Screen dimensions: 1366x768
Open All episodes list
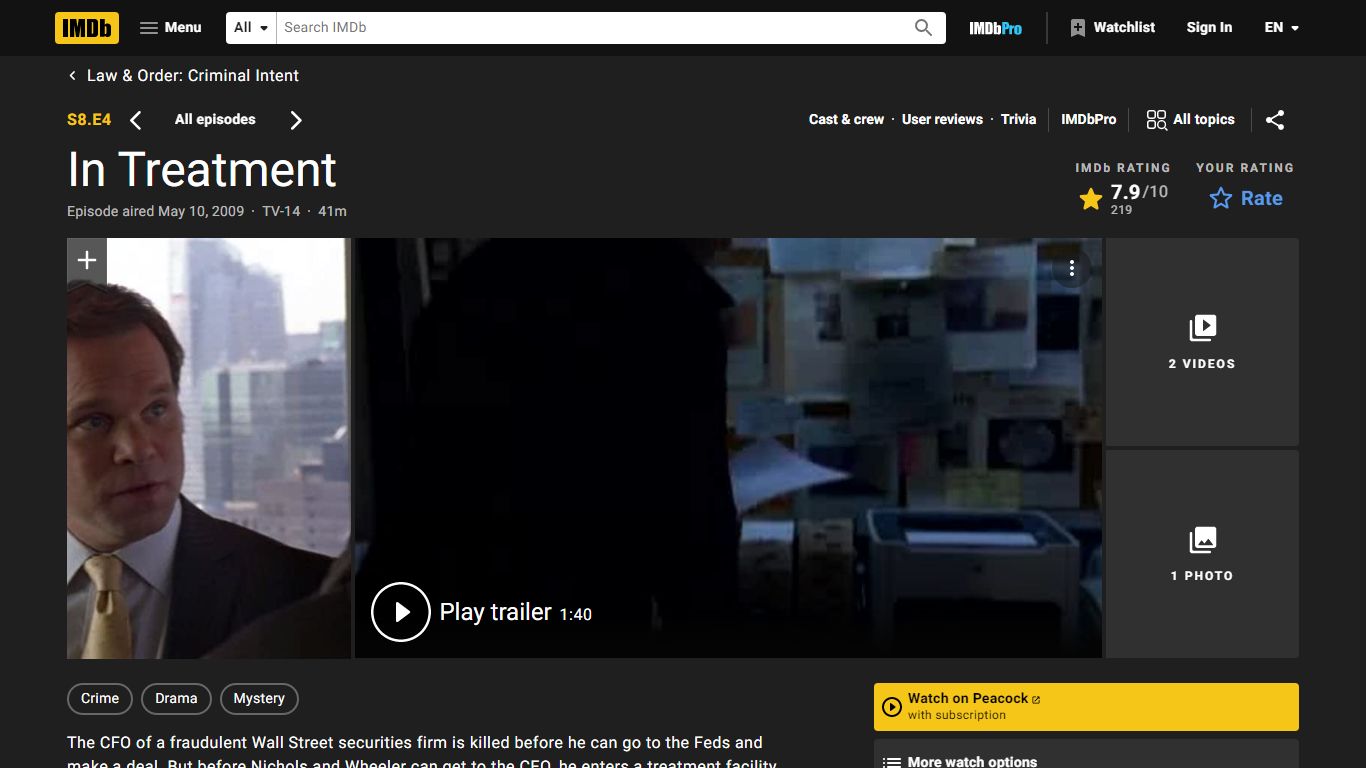pos(215,120)
